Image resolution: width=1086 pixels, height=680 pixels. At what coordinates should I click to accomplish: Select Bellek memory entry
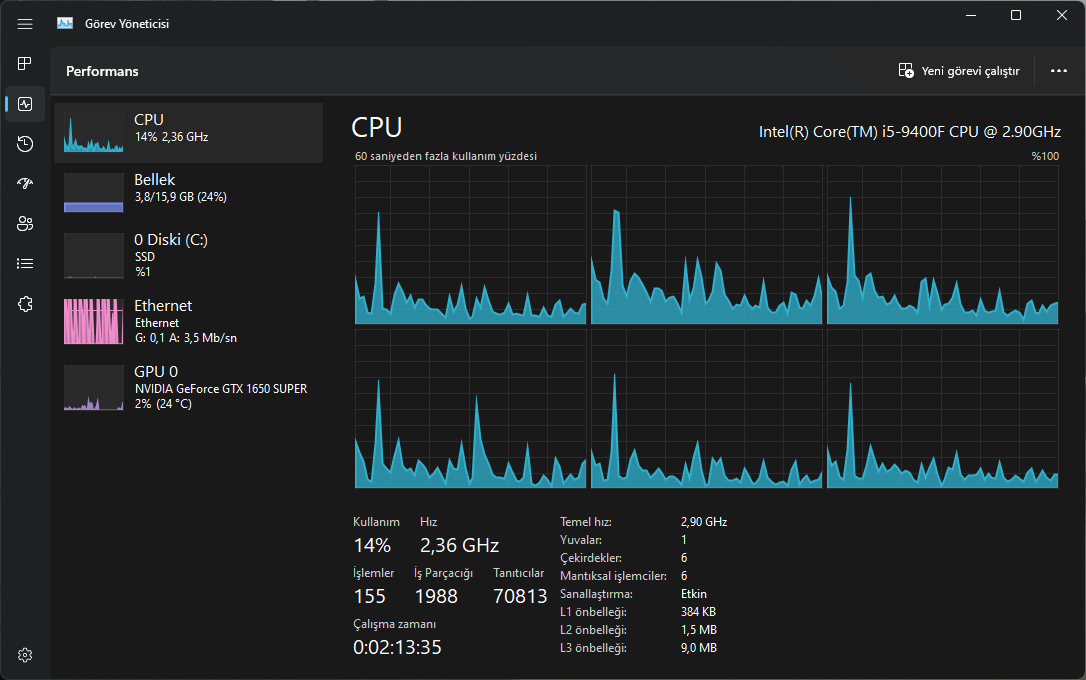coord(189,191)
